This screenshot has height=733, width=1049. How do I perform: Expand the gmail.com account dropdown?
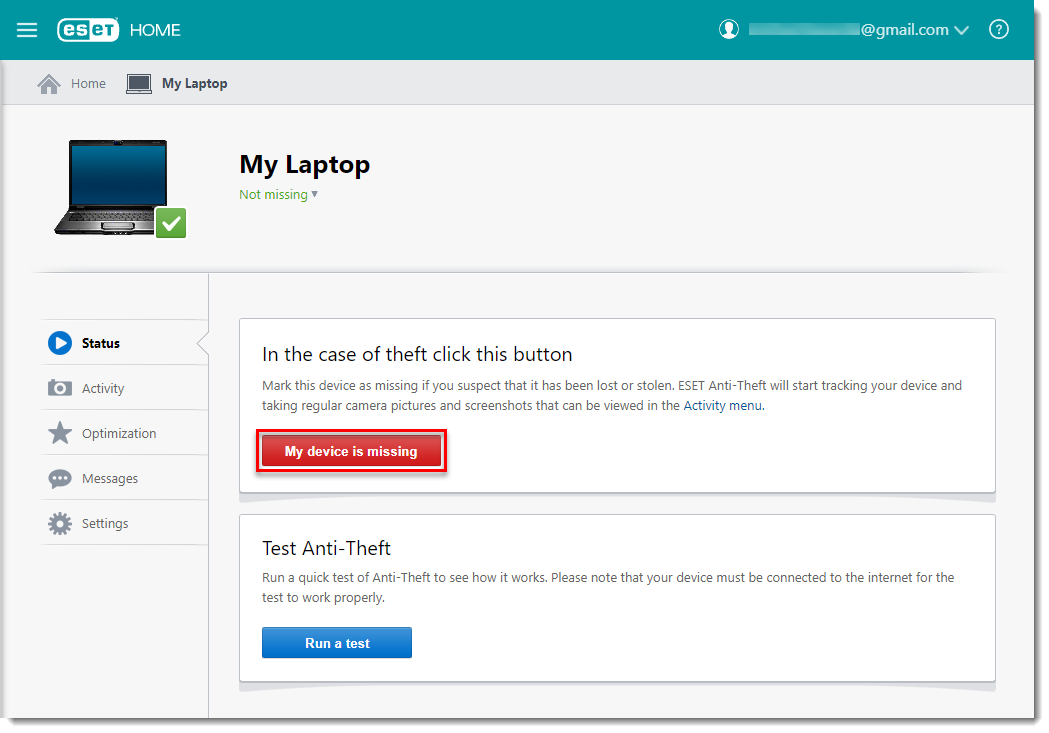[961, 30]
